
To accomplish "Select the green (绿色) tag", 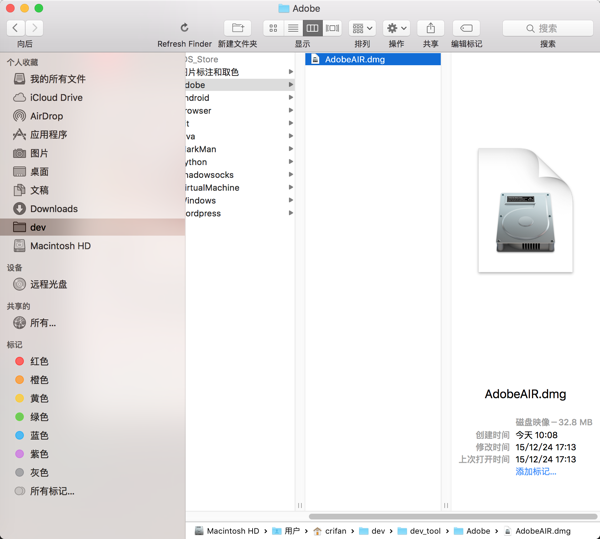I will [92, 417].
